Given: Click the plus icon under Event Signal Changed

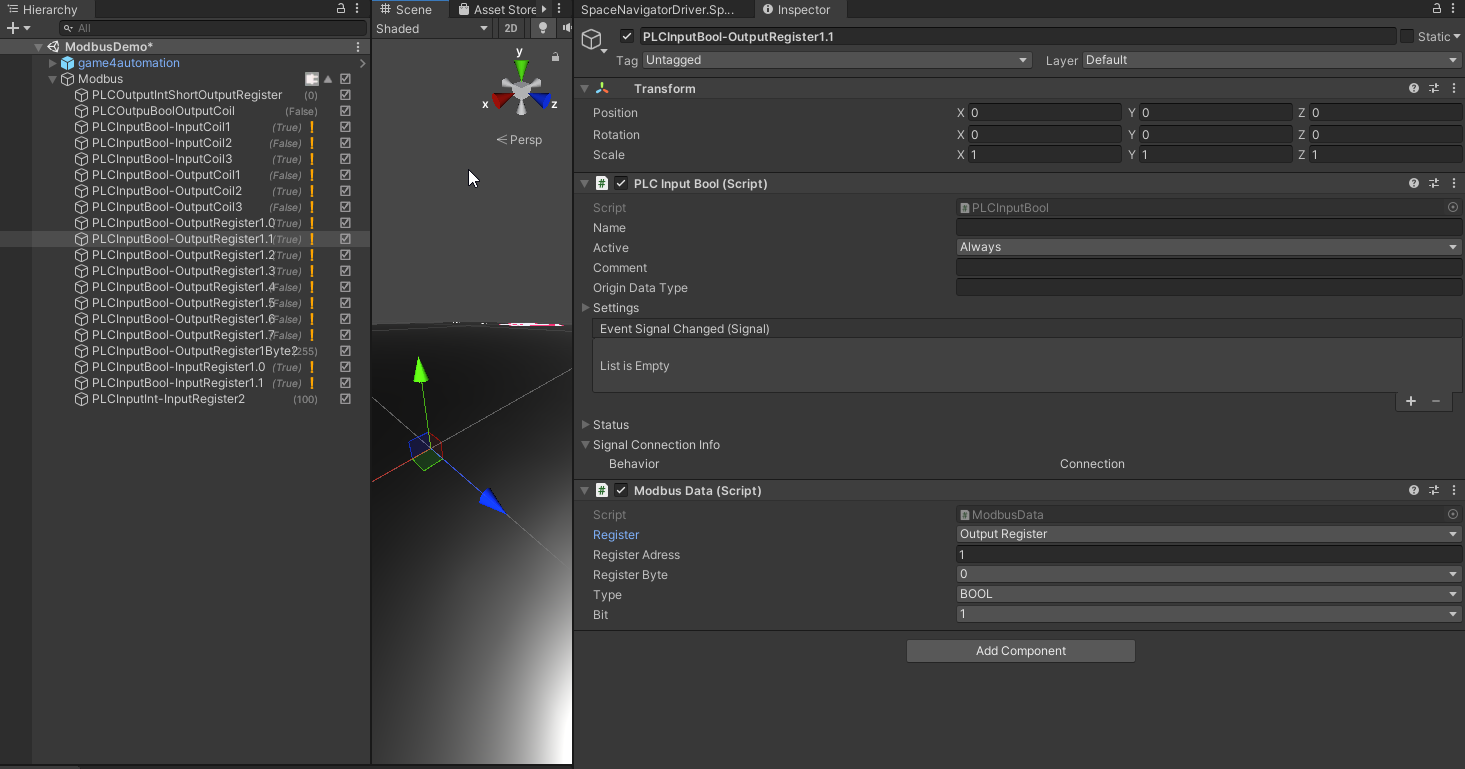Looking at the screenshot, I should [x=1411, y=401].
